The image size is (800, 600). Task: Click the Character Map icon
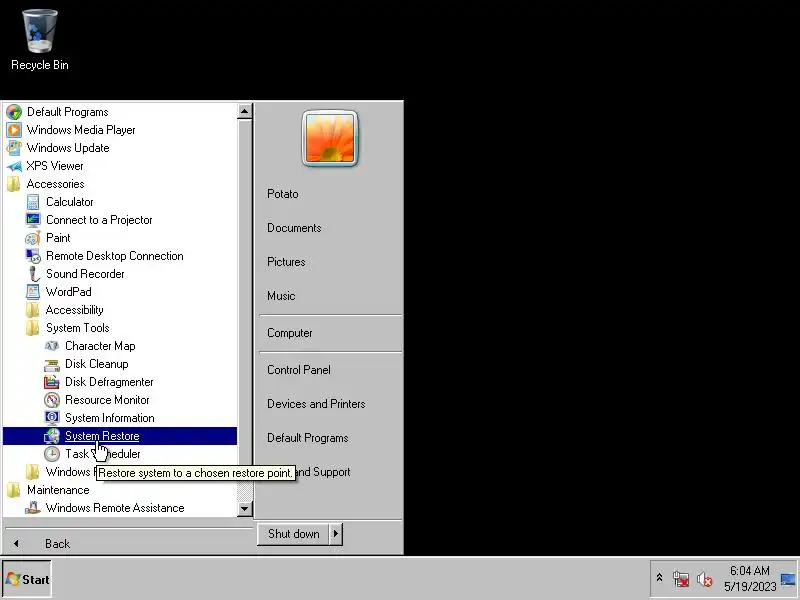[52, 346]
